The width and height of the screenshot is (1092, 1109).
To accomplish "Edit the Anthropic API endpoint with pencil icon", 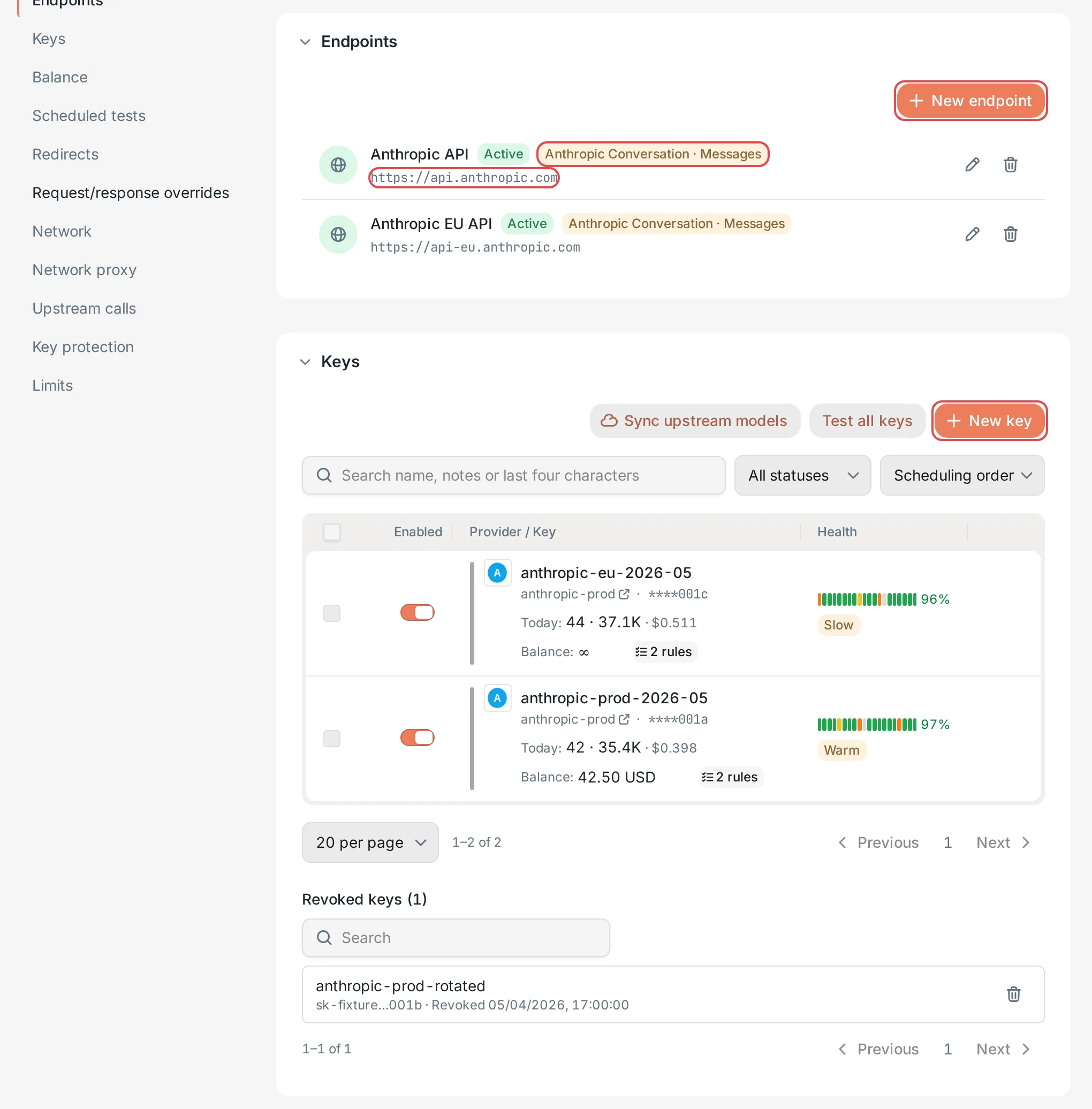I will (972, 164).
